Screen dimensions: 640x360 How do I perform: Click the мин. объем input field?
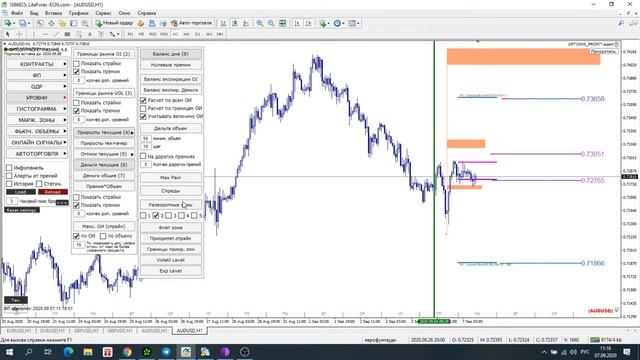coord(146,138)
